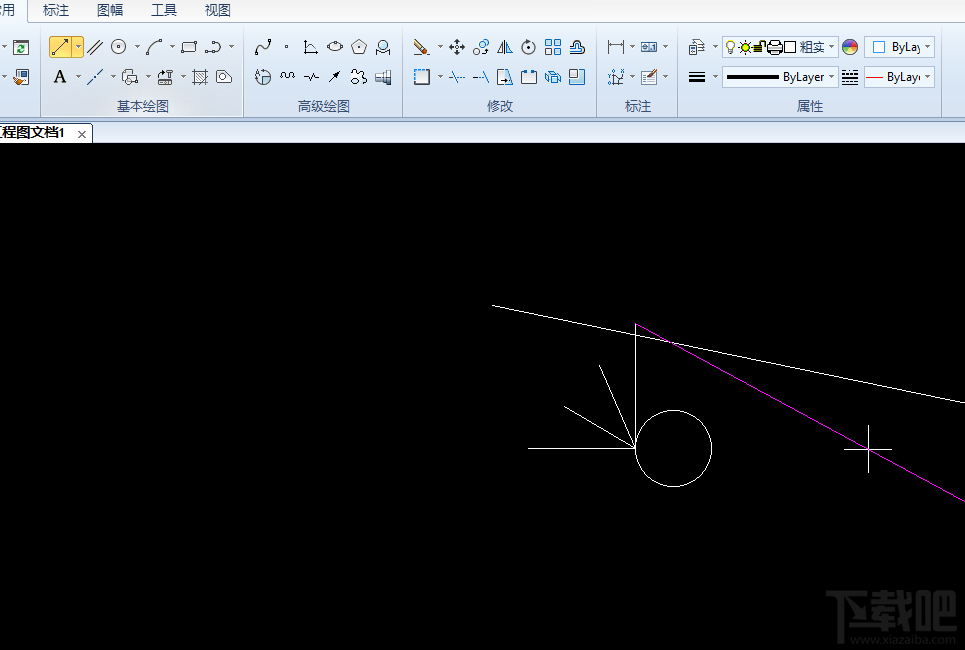Image resolution: width=965 pixels, height=650 pixels.
Task: Click the Ellipse tool
Action: pyautogui.click(x=335, y=47)
